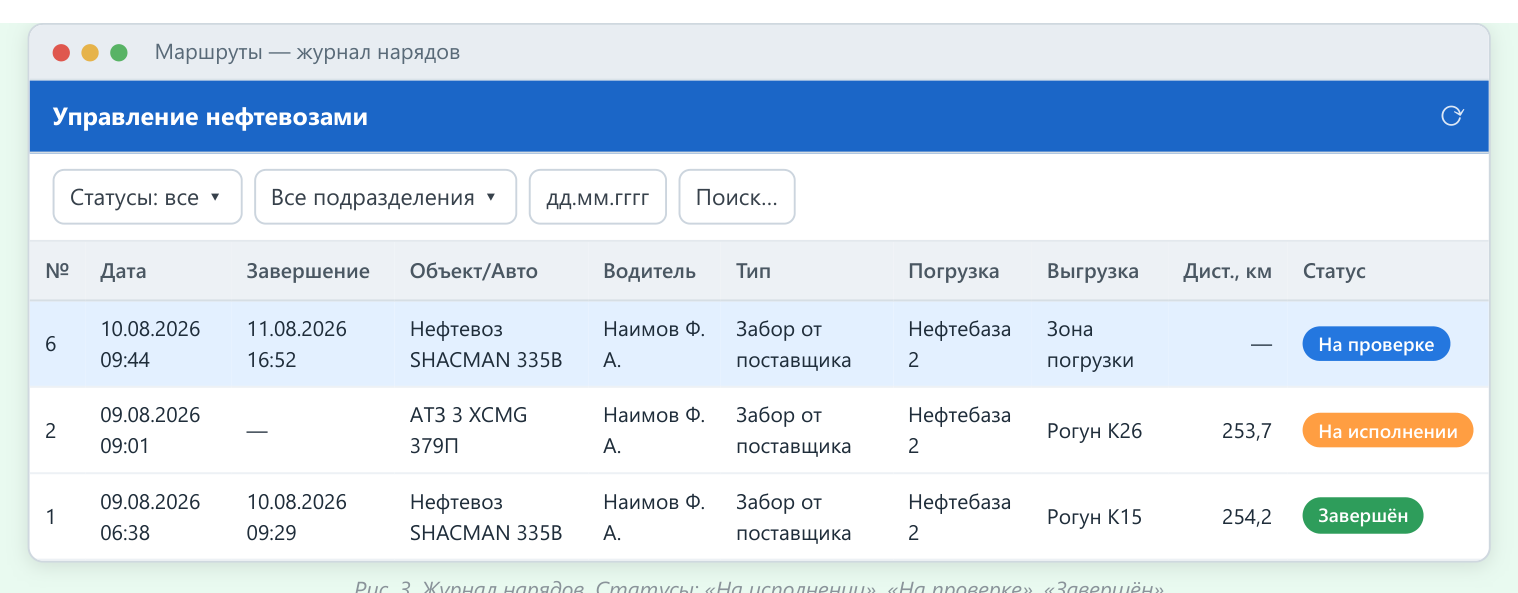Click 'Нефтебаза 2' in row 1
The width and height of the screenshot is (1518, 593).
(x=959, y=517)
